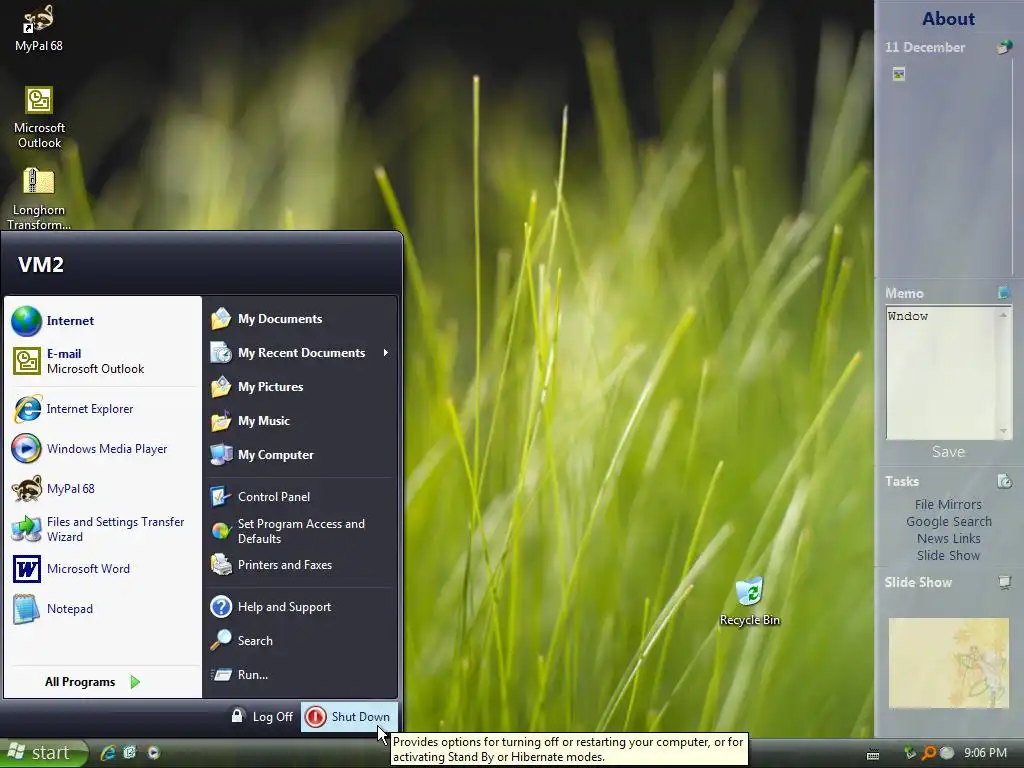Launch Media Player from Quick Launch bar
1024x768 pixels.
click(x=153, y=753)
